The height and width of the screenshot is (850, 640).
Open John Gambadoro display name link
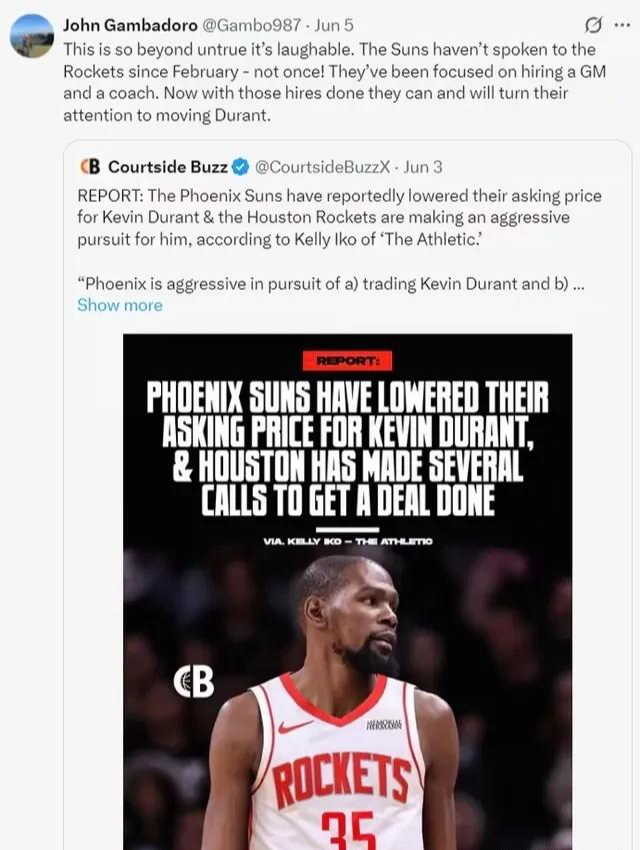pos(130,25)
